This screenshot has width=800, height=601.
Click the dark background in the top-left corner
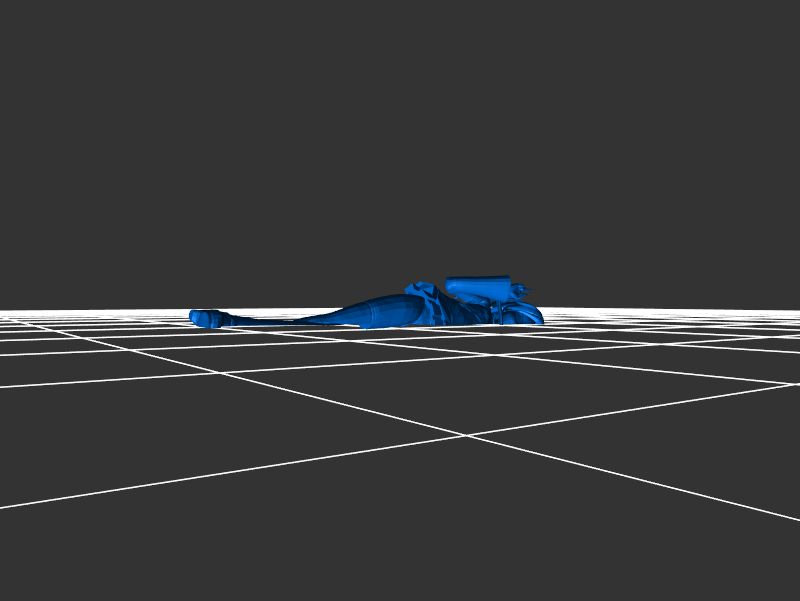pos(30,30)
